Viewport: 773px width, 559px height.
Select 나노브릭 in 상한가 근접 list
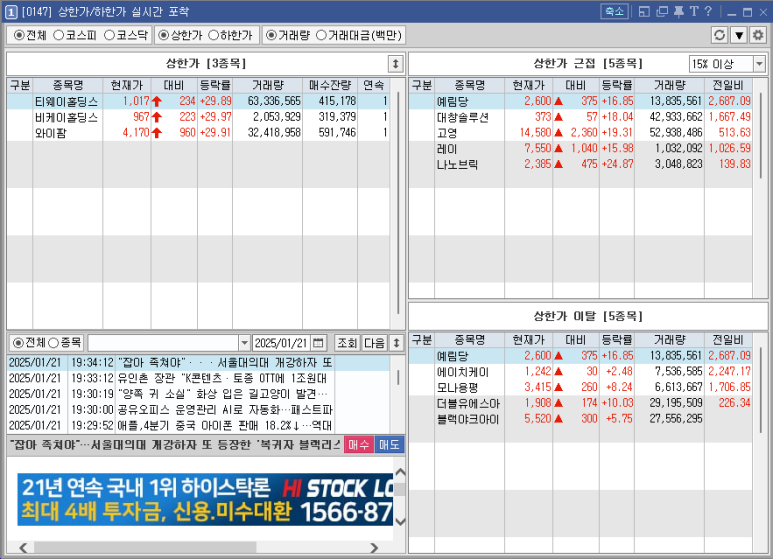(581, 164)
